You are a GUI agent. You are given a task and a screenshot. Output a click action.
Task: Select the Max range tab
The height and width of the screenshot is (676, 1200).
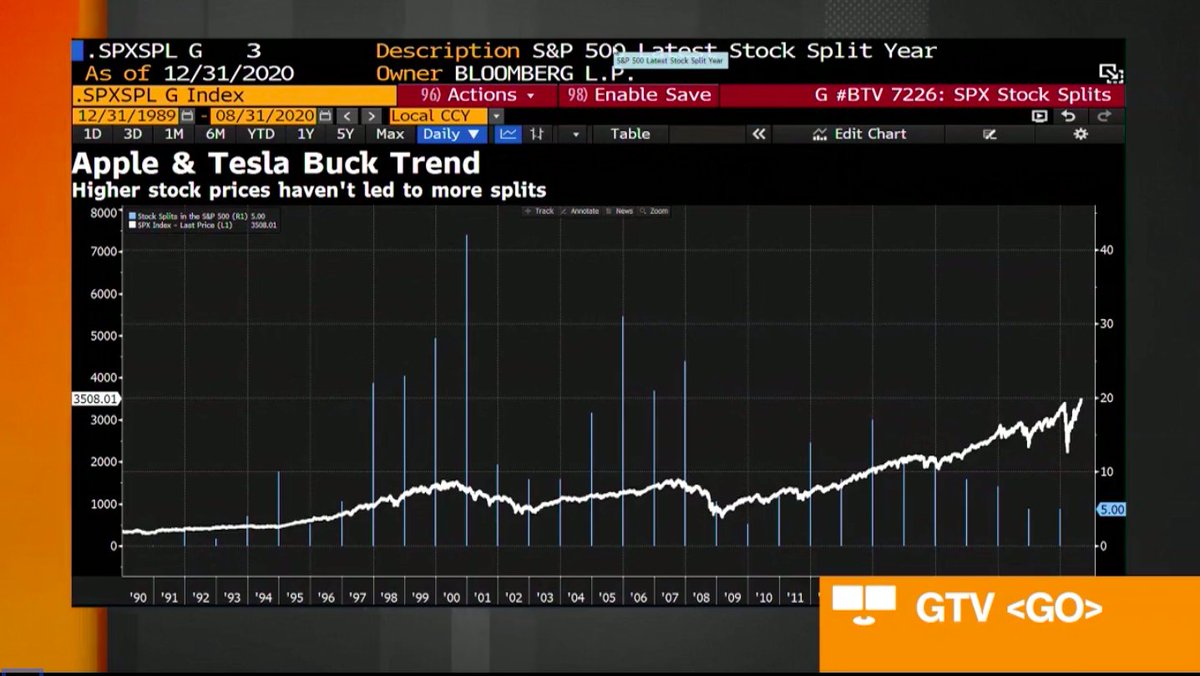(389, 134)
